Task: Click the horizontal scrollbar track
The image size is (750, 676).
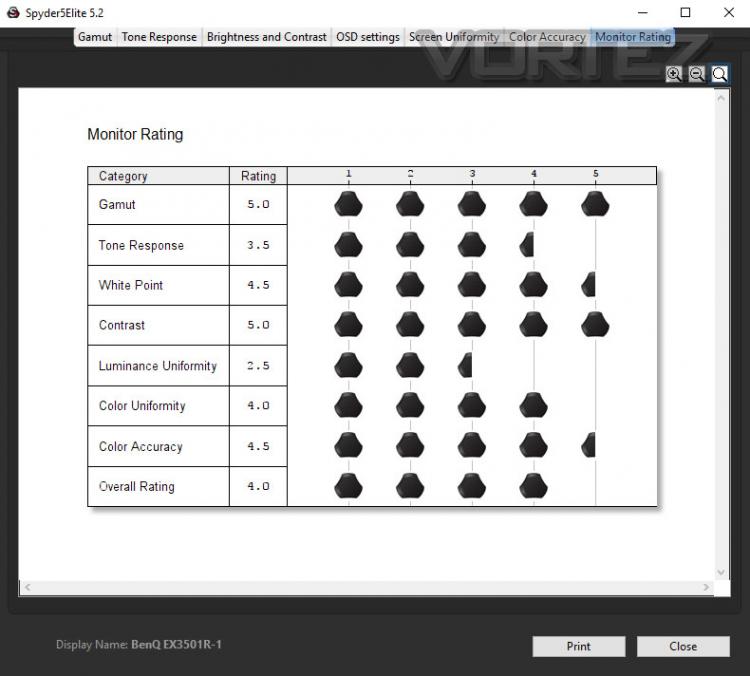Action: 367,587
